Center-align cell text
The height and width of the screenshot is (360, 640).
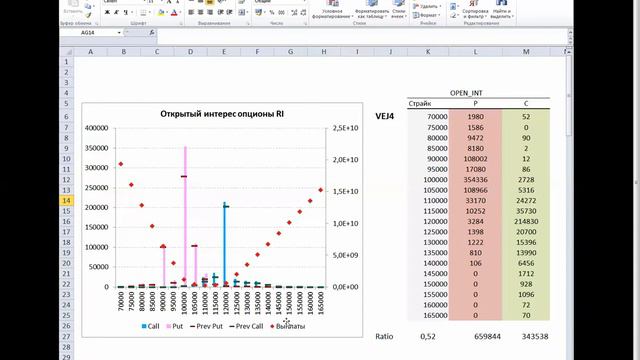[x=200, y=13]
